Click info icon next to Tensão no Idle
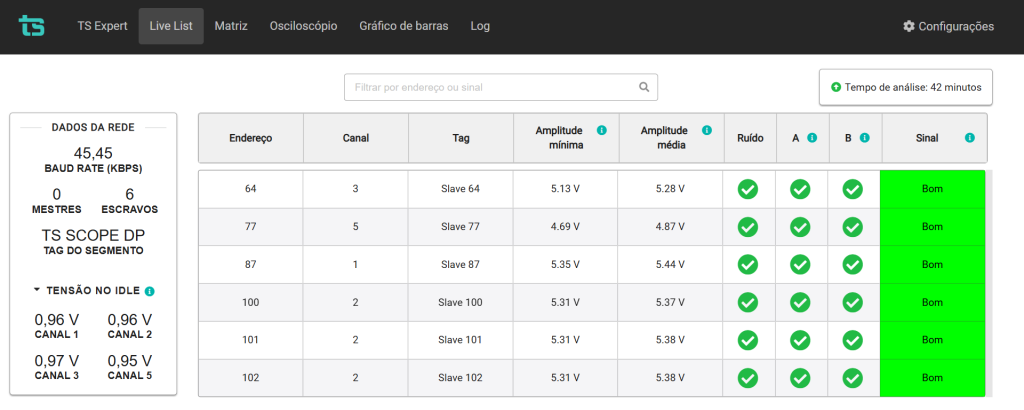This screenshot has width=1024, height=410. click(150, 291)
